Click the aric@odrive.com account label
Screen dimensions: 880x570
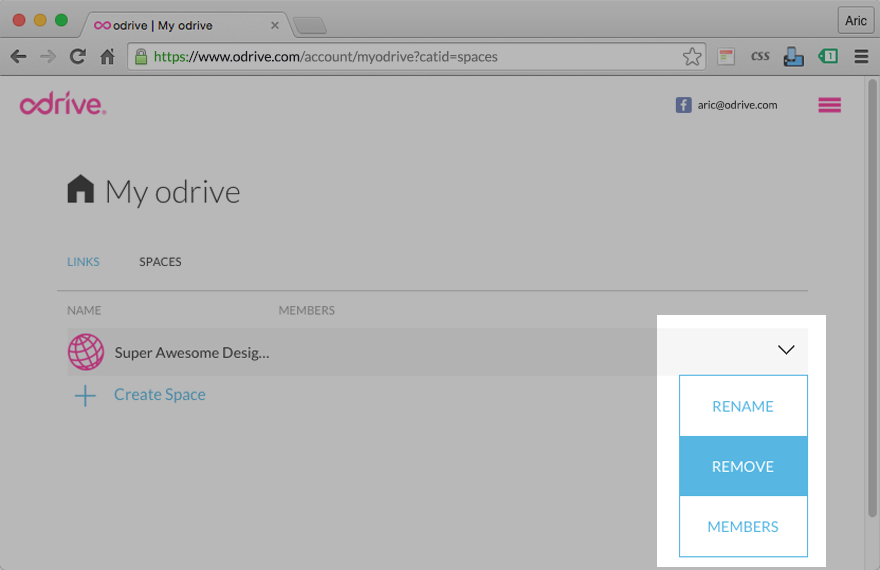pyautogui.click(x=737, y=105)
